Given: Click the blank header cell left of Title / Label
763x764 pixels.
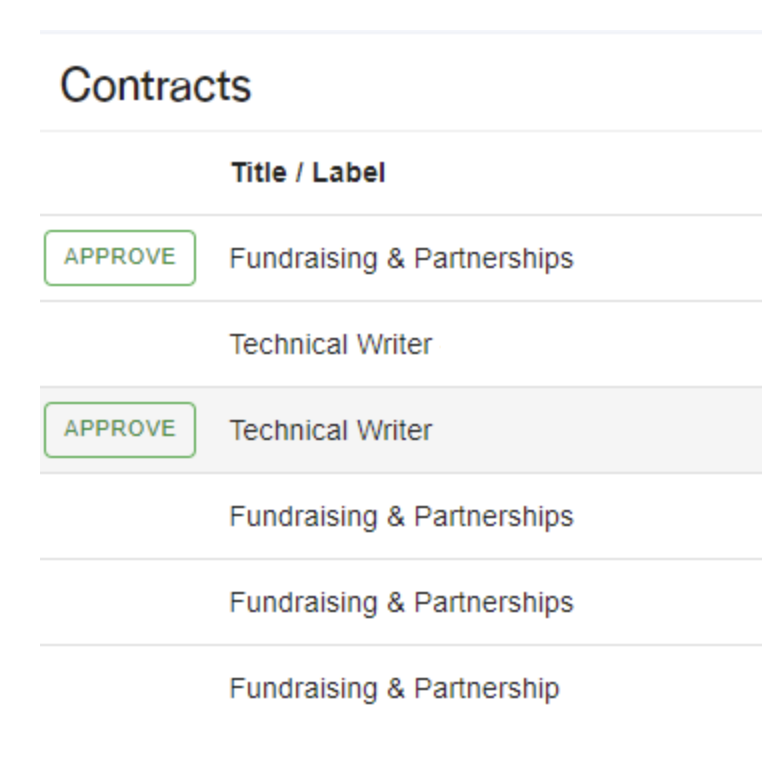Looking at the screenshot, I should coord(120,173).
